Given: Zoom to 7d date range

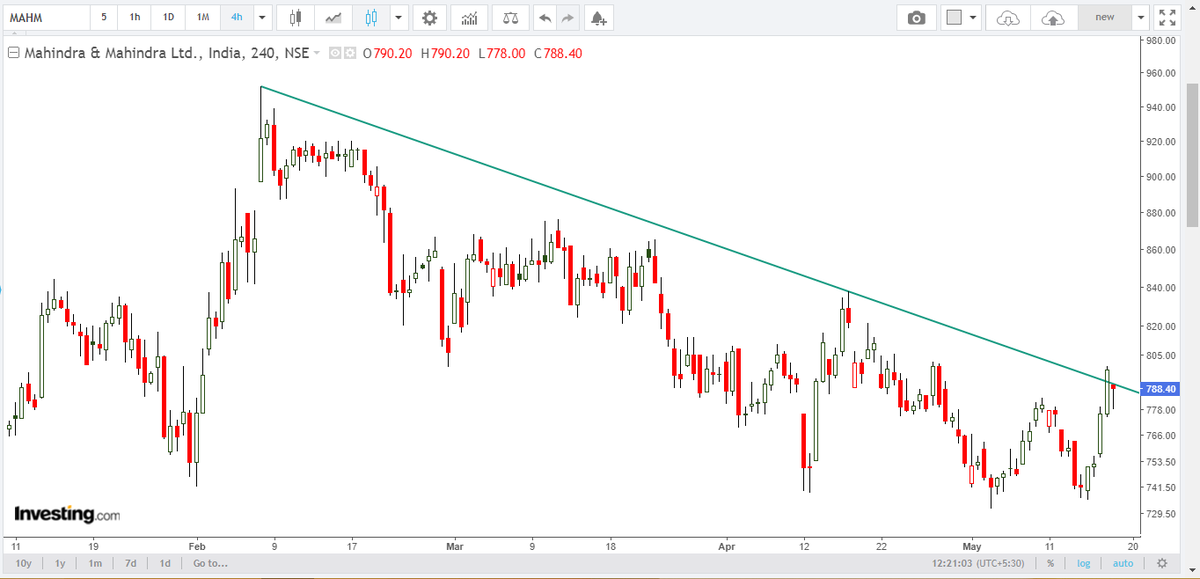Looking at the screenshot, I should (x=130, y=563).
